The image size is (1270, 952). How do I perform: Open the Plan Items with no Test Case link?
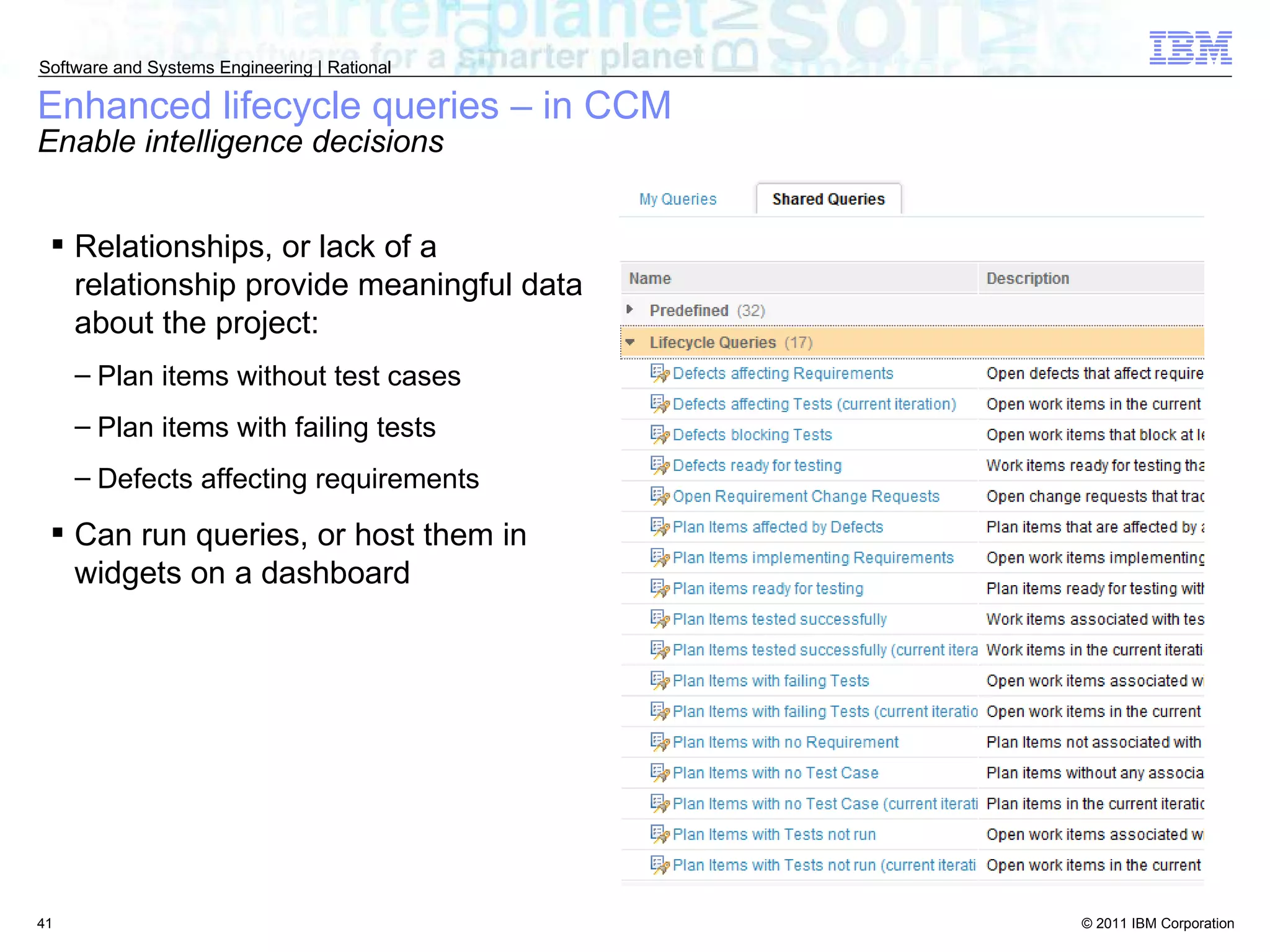[776, 773]
